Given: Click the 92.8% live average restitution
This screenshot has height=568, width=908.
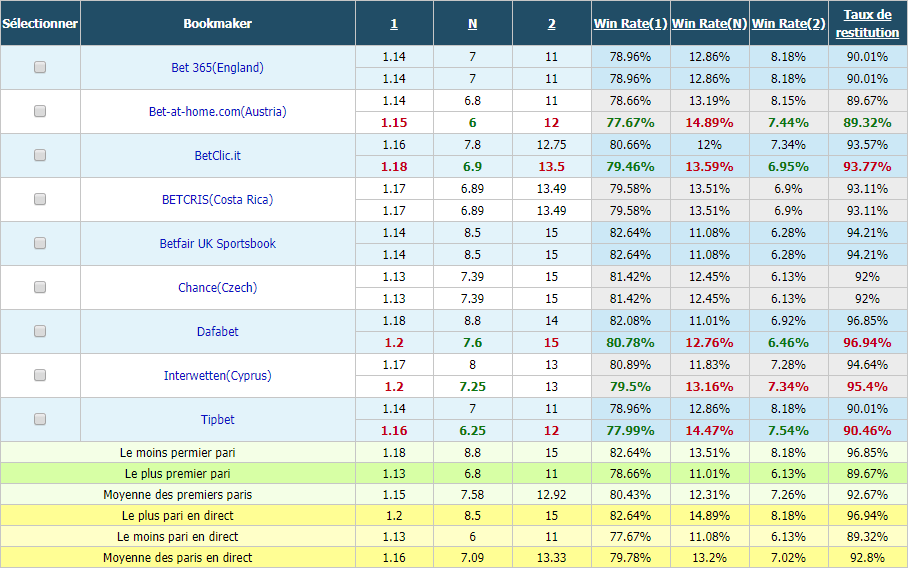Looking at the screenshot, I should pyautogui.click(x=867, y=558).
